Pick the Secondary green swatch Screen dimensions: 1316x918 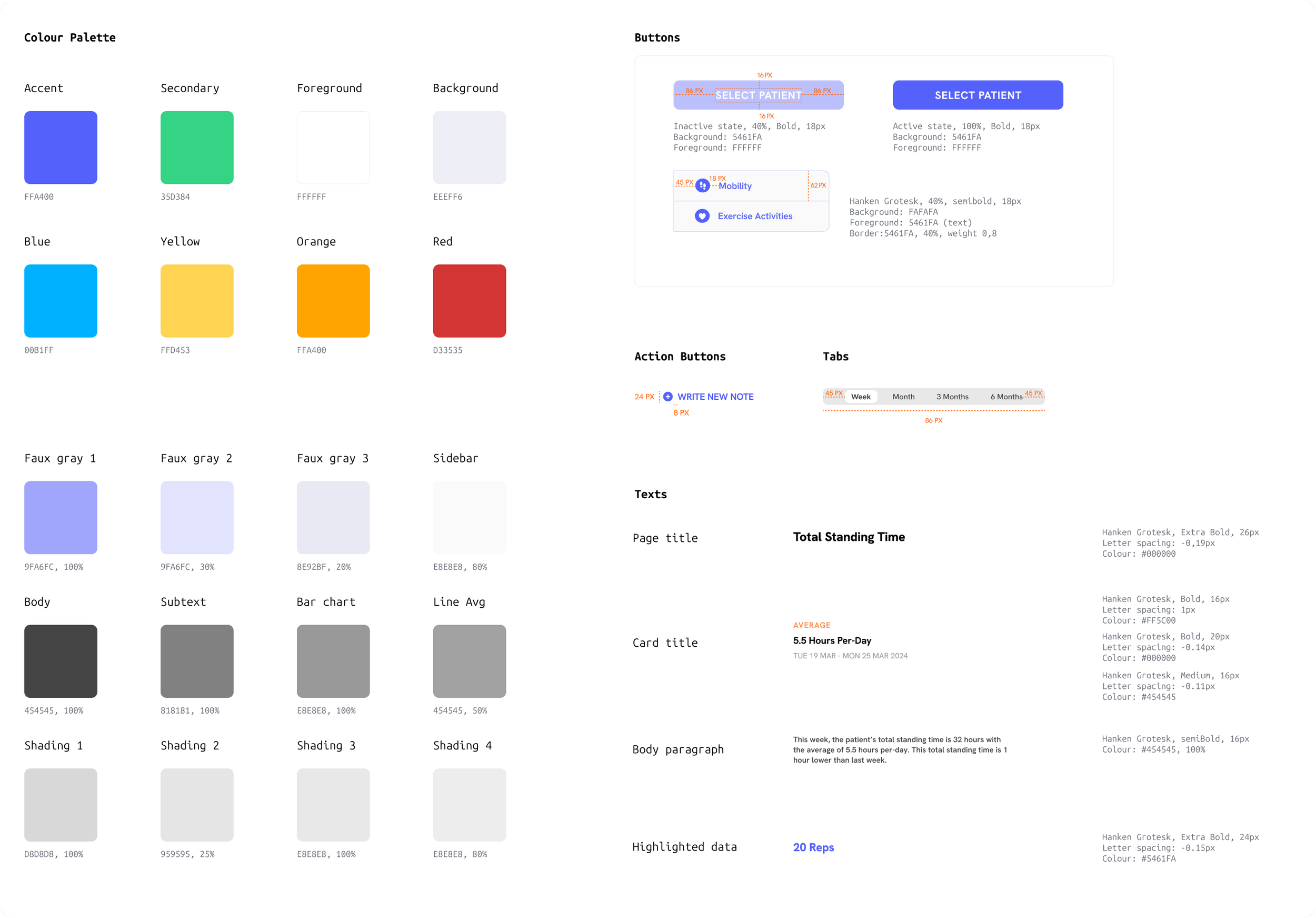[x=196, y=147]
